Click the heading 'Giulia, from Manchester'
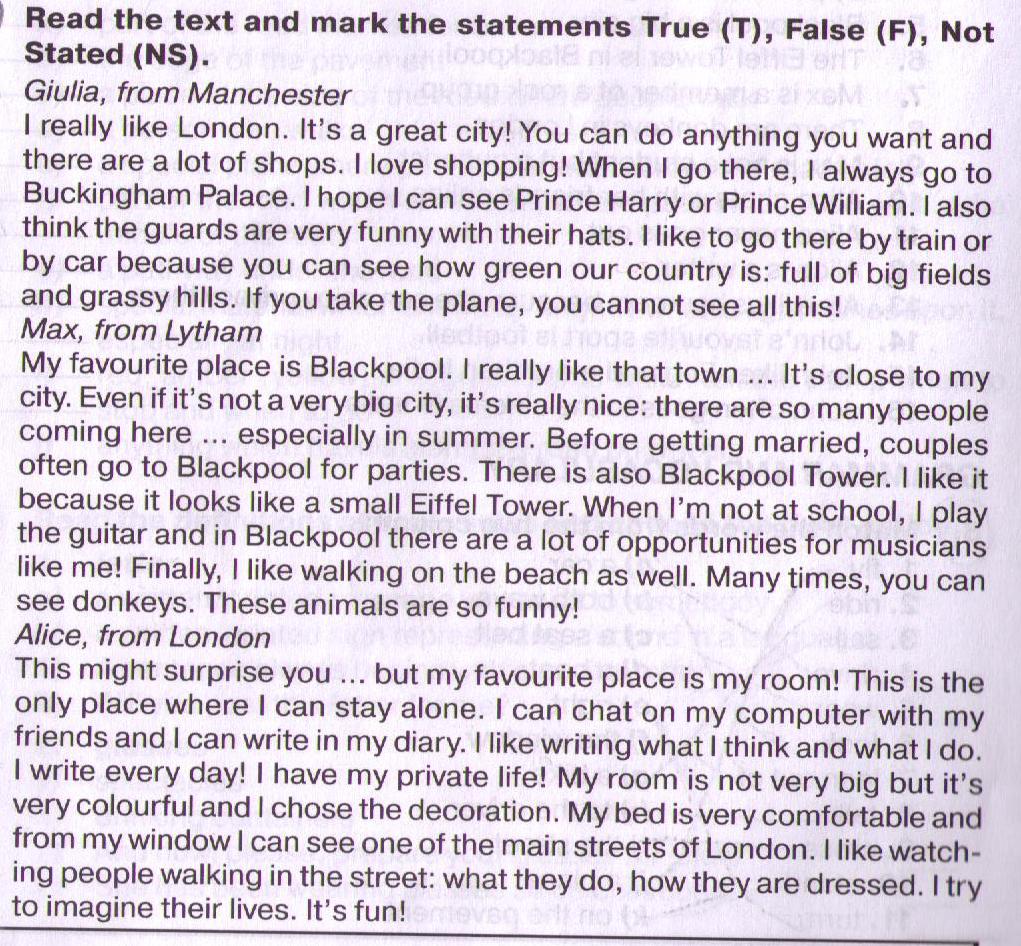The width and height of the screenshot is (1021, 946). click(x=188, y=94)
